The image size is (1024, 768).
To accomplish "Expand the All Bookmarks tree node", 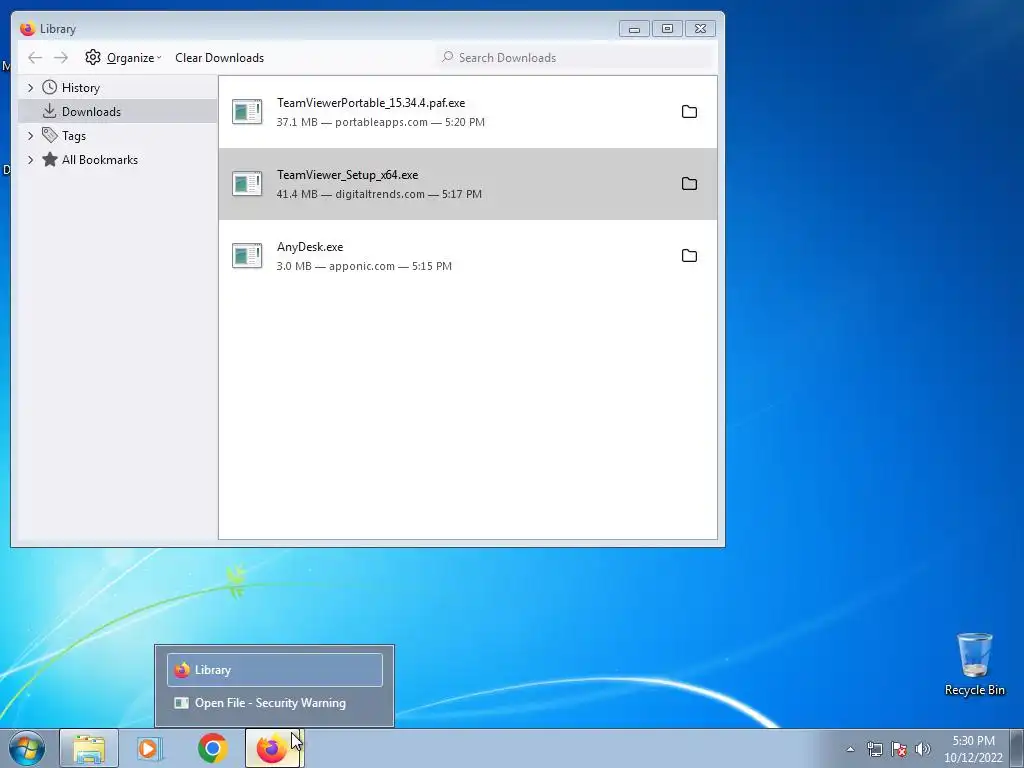I will click(30, 160).
